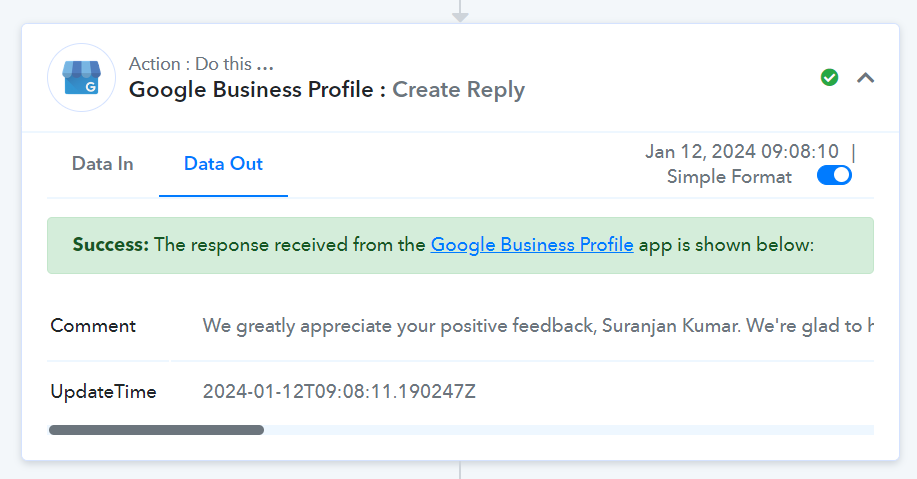Click the Comment value text

pos(537,326)
